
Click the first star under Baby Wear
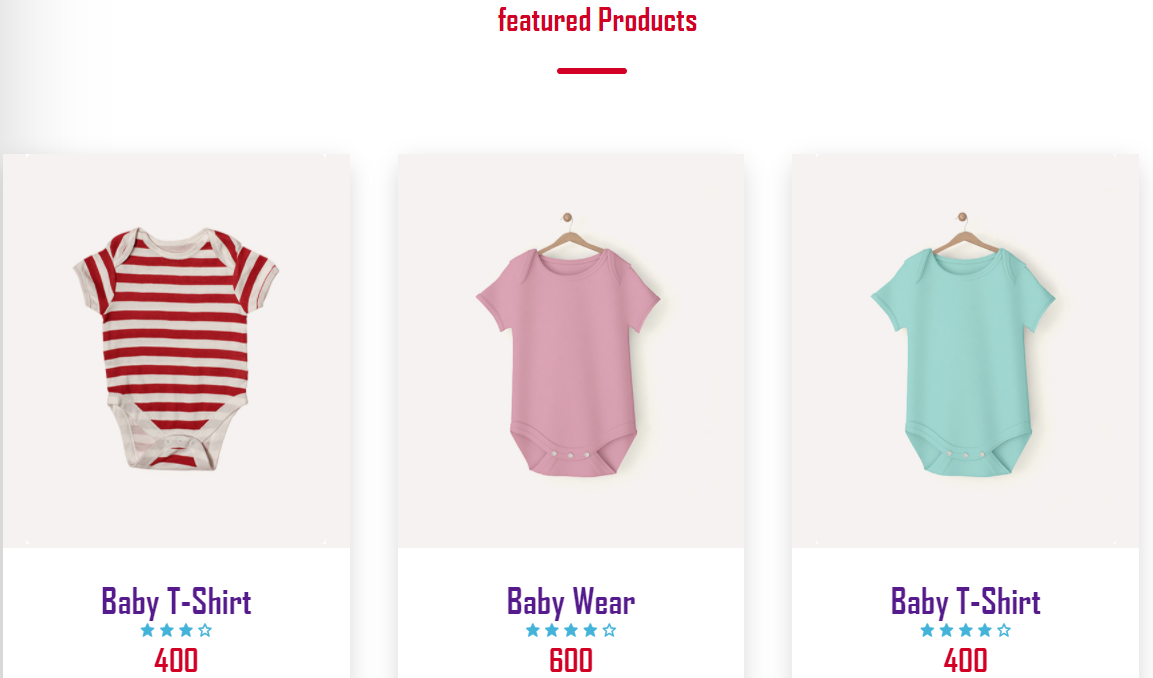pyautogui.click(x=532, y=630)
